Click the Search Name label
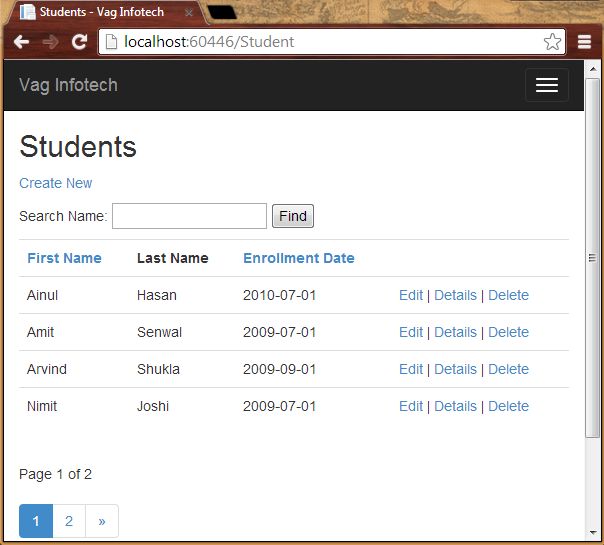Viewport: 604px width, 545px height. tap(63, 216)
